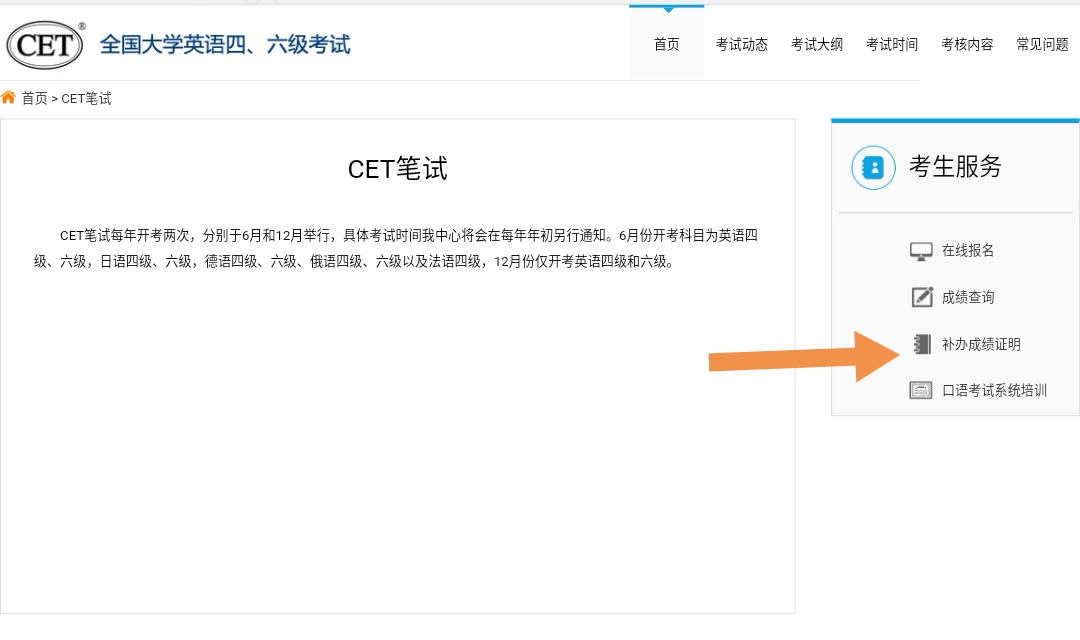Image resolution: width=1080 pixels, height=640 pixels.
Task: Click the CET笔试 page heading
Action: pos(397,169)
